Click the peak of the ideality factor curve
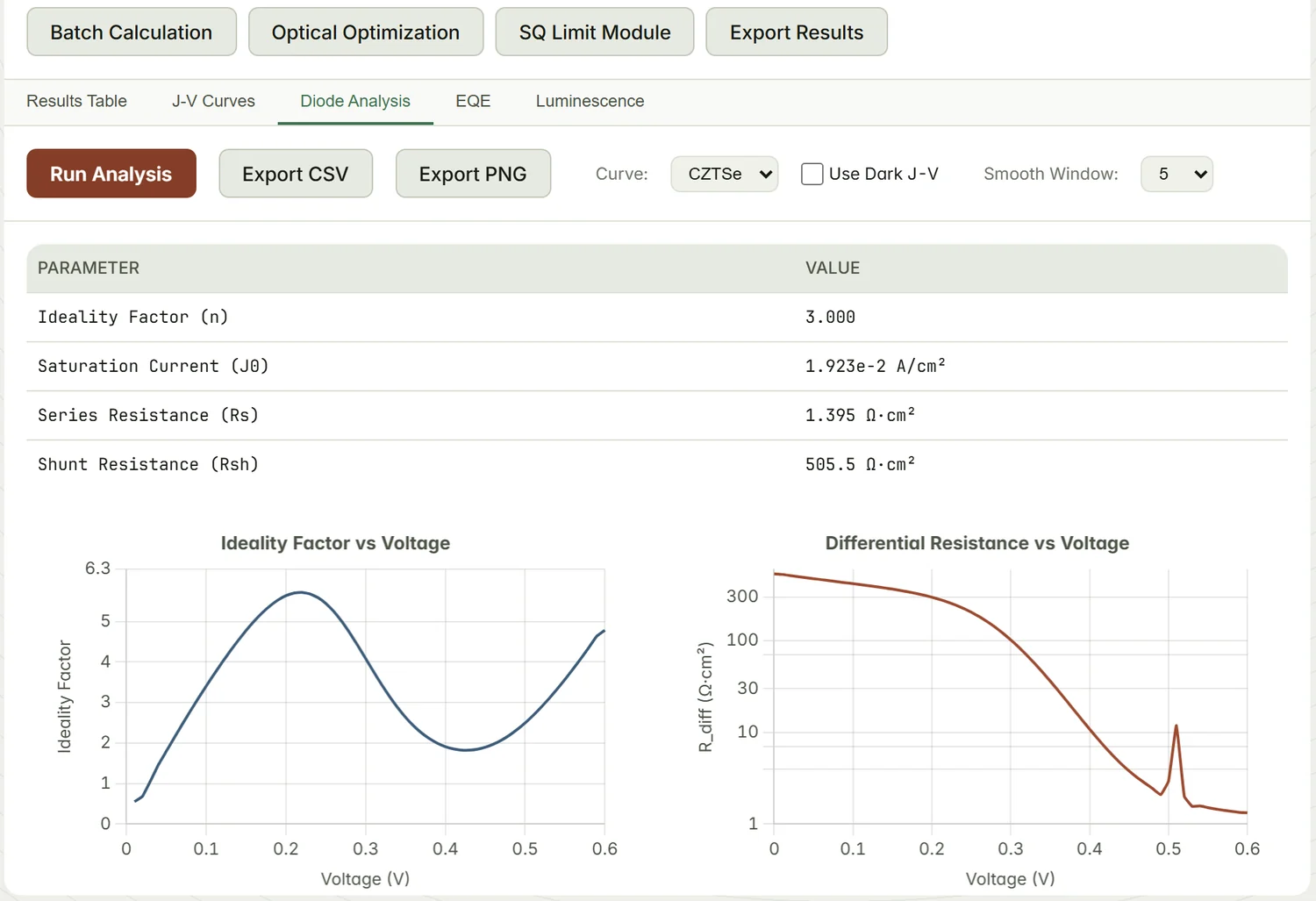1316x901 pixels. 301,592
